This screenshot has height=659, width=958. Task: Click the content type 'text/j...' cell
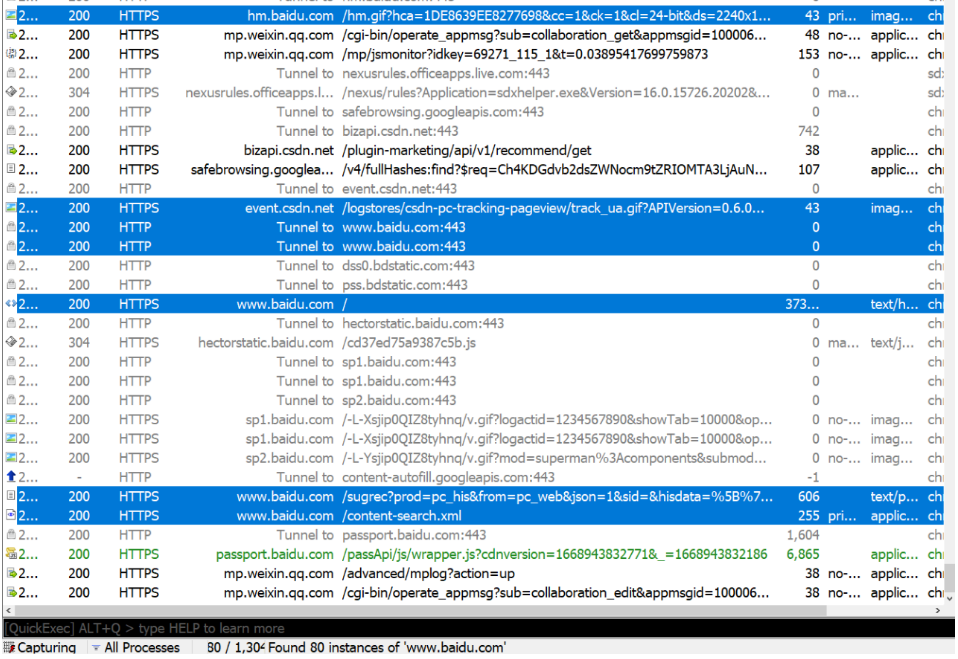coord(892,343)
